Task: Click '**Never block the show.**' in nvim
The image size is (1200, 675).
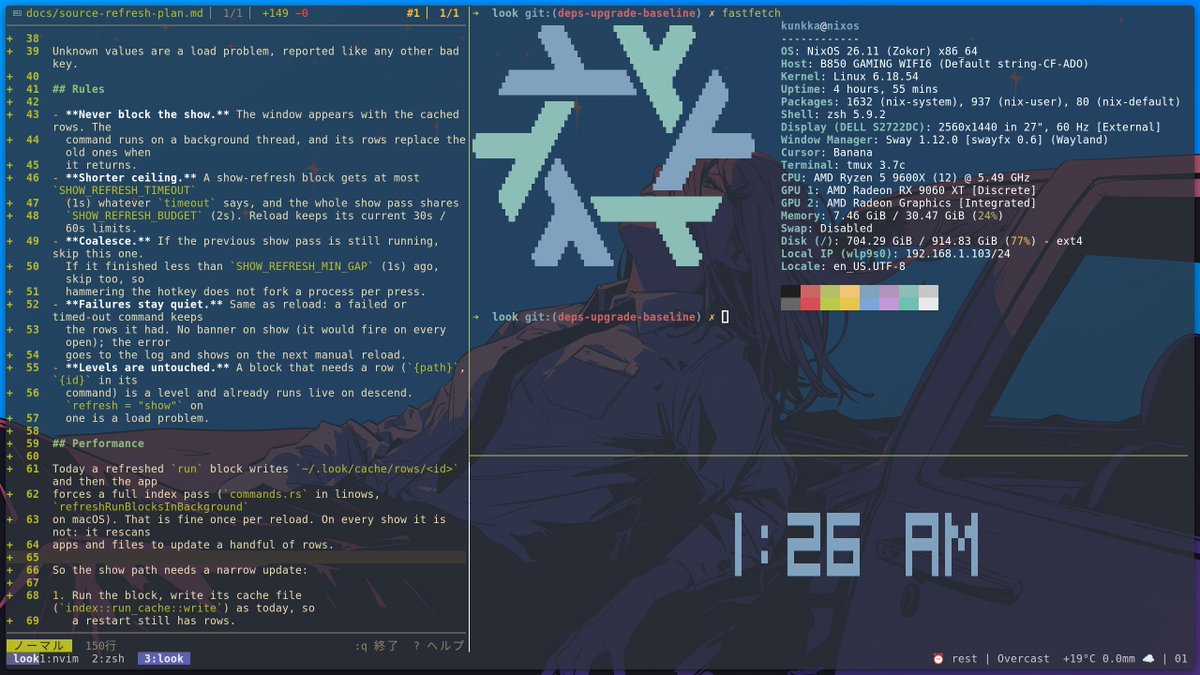Action: coord(147,114)
